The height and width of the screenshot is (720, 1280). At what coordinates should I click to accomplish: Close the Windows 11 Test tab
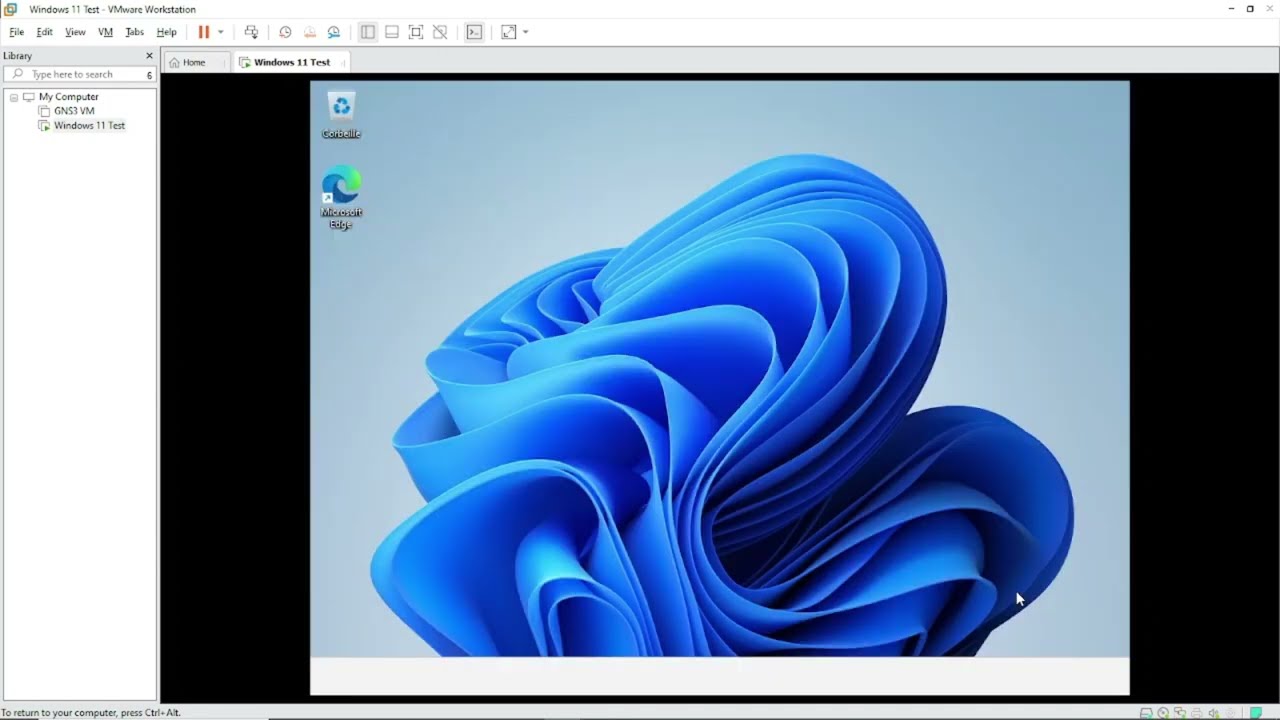coord(344,62)
